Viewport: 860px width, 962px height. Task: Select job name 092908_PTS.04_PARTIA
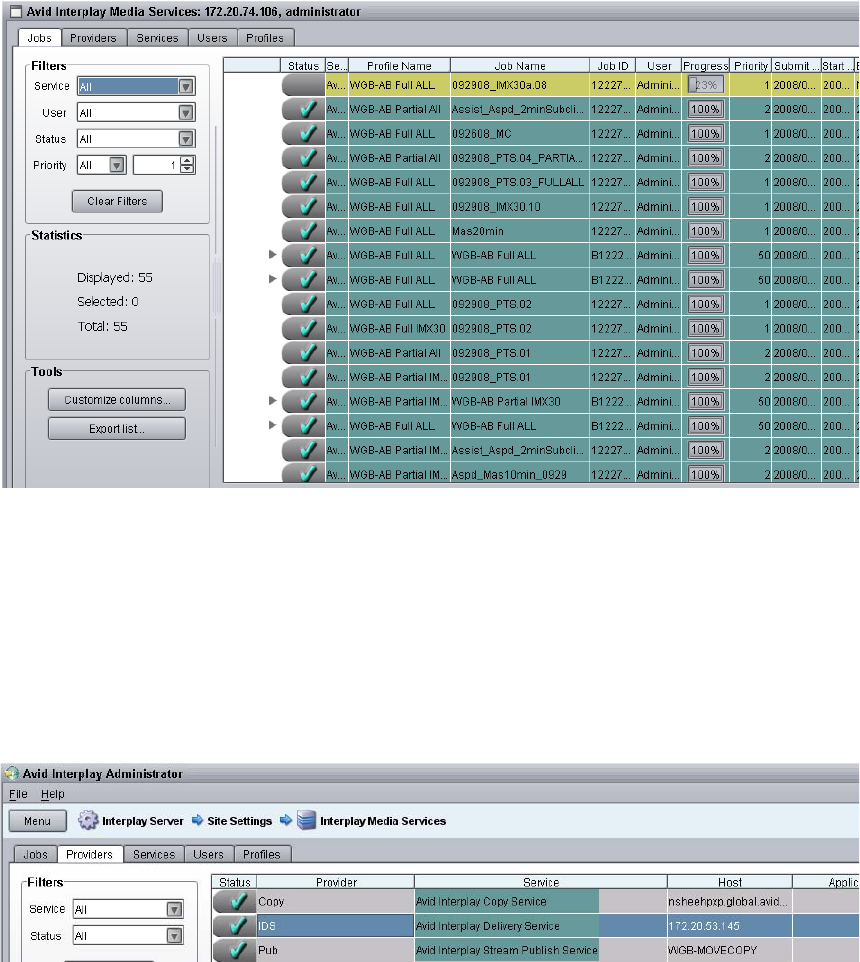(520, 158)
